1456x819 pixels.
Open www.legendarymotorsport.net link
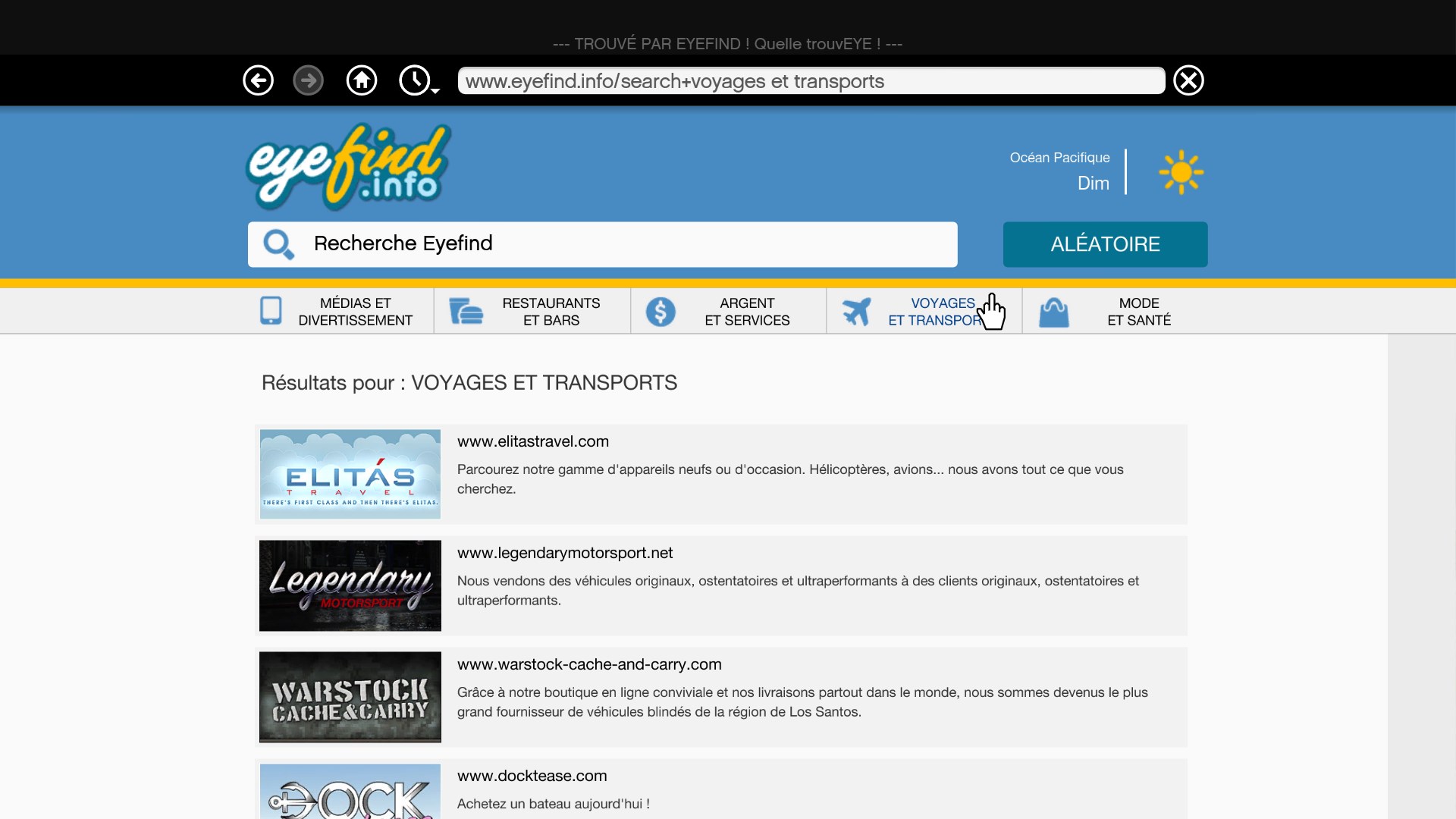tap(565, 553)
